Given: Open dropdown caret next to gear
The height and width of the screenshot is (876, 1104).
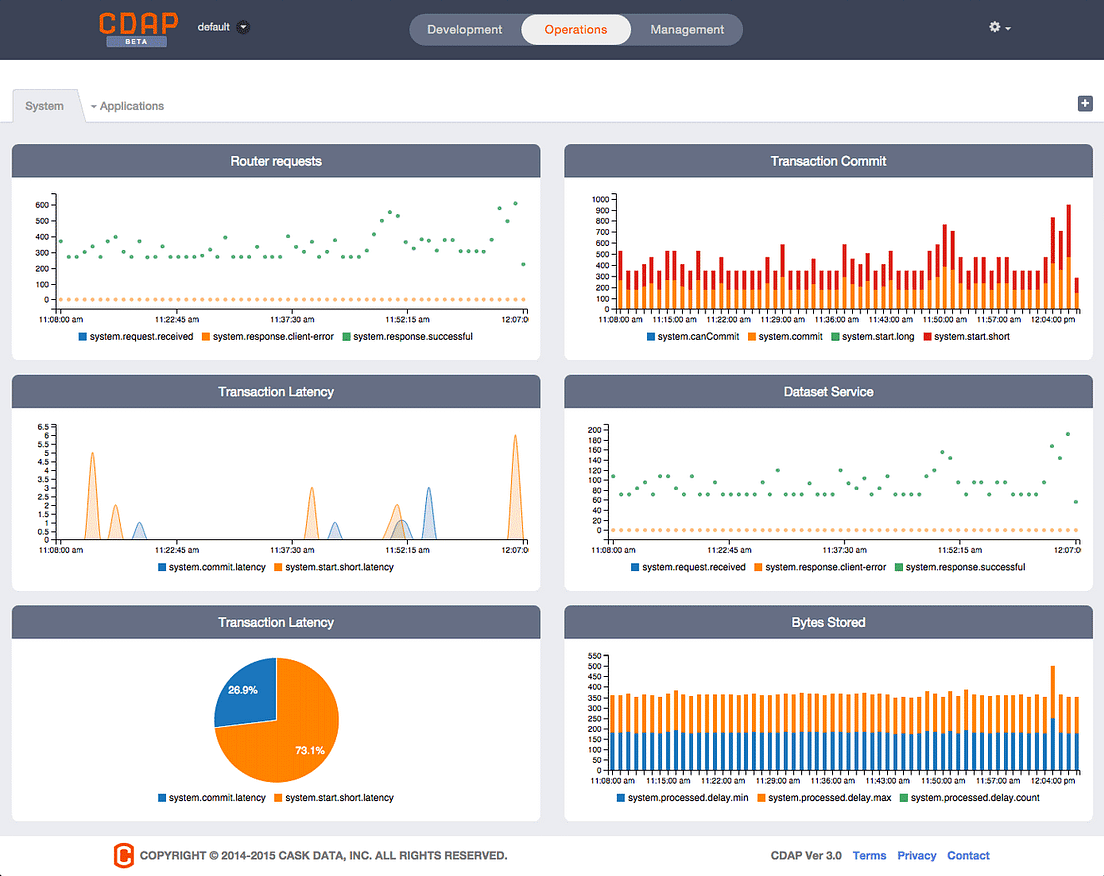Looking at the screenshot, I should tap(1008, 28).
